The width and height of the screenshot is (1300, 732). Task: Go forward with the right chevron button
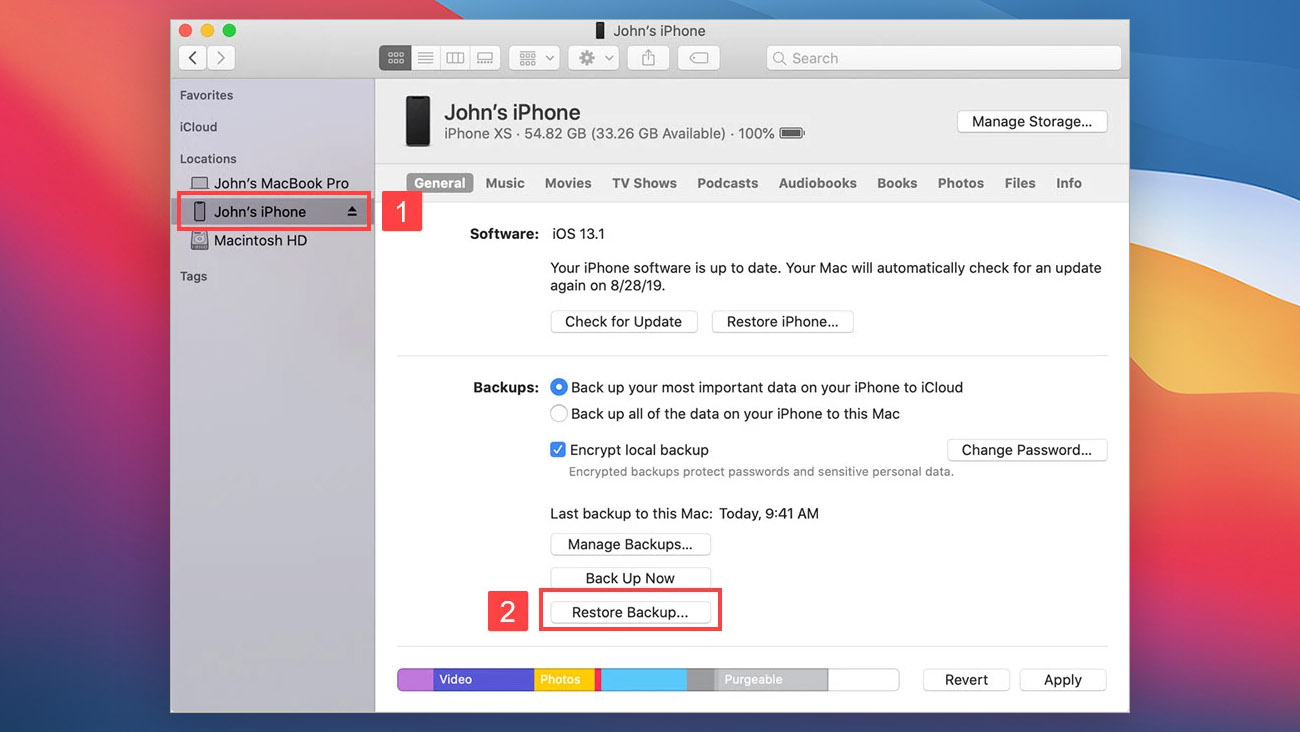click(221, 58)
